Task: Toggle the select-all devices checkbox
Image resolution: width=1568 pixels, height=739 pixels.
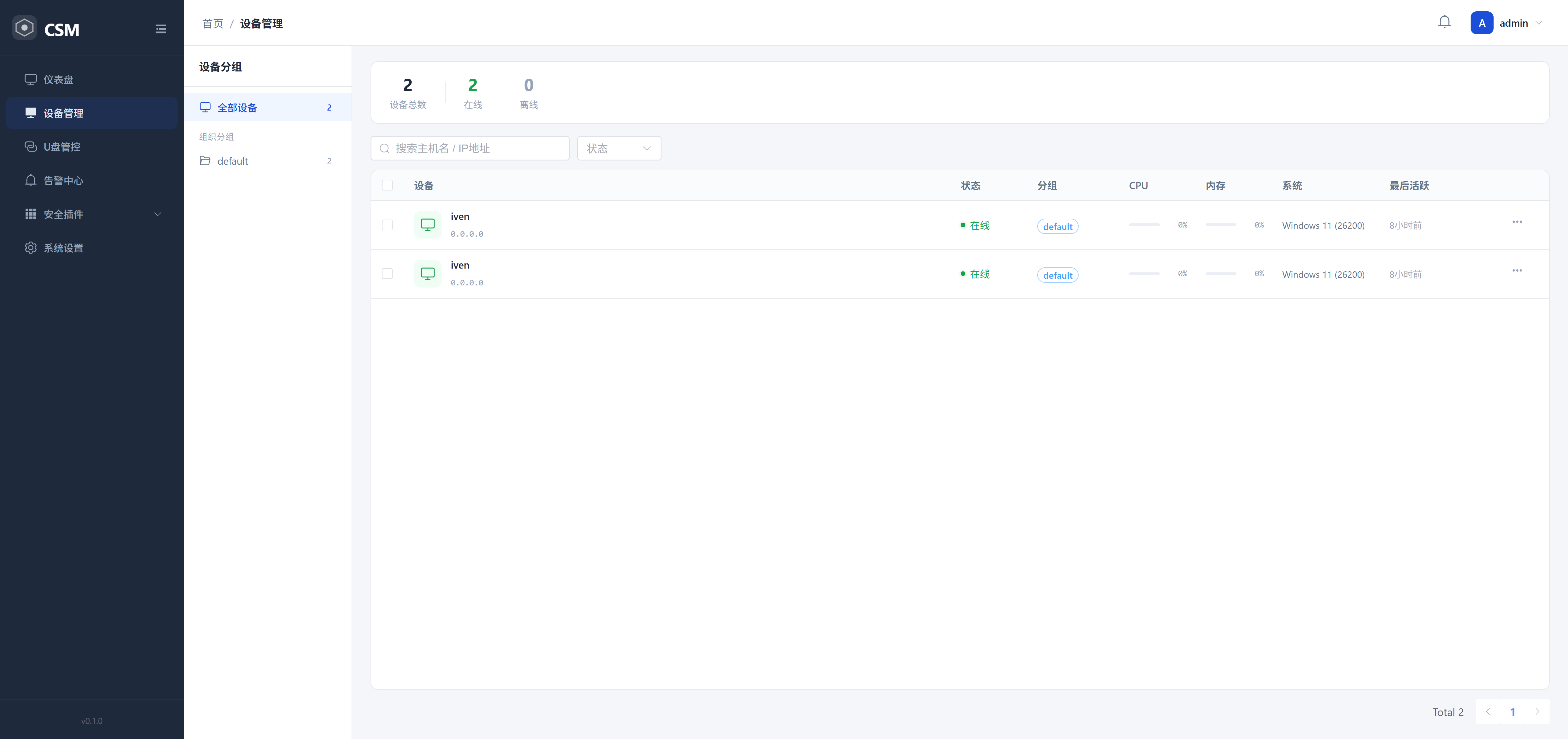Action: pyautogui.click(x=387, y=186)
